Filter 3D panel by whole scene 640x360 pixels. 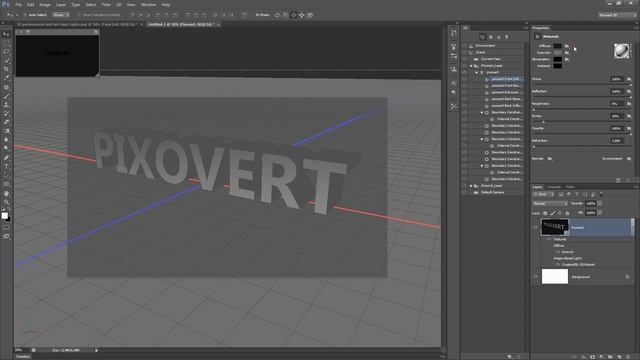(x=482, y=37)
